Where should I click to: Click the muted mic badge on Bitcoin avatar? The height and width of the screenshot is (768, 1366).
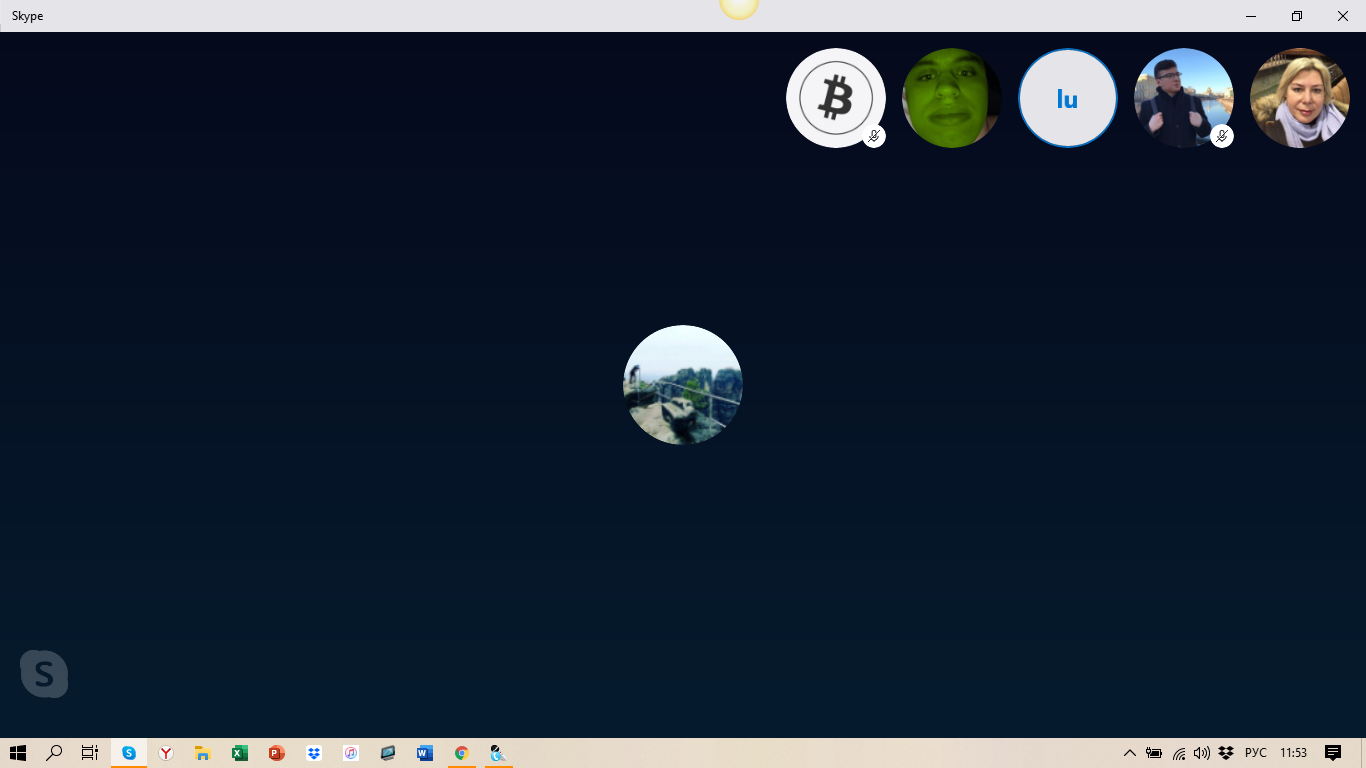(874, 136)
